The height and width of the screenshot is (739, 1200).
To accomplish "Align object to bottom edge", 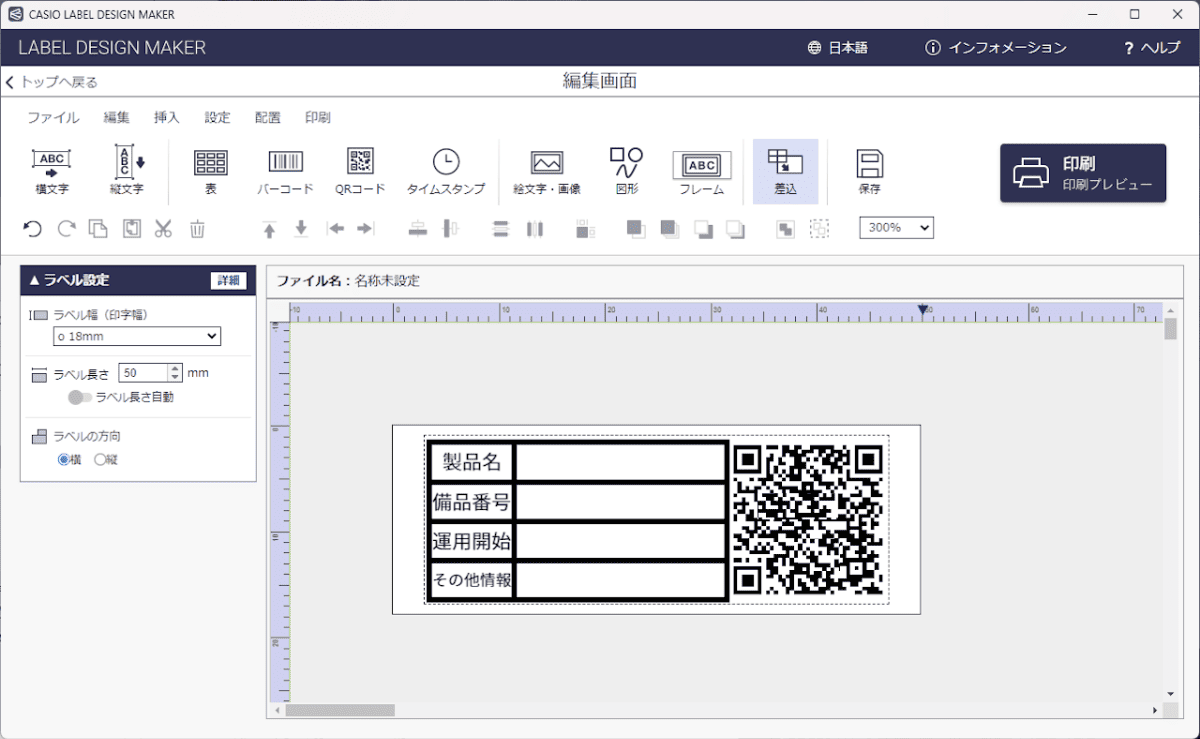I will (x=301, y=229).
